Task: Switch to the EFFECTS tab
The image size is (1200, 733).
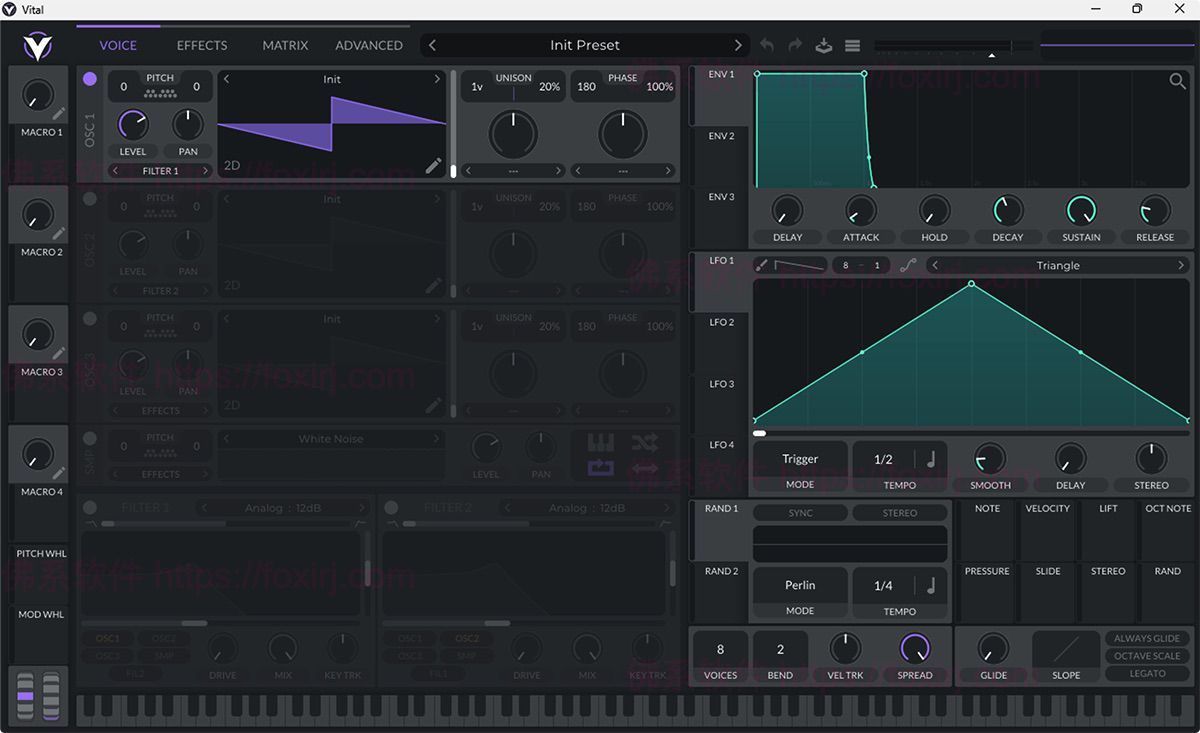Action: coord(201,45)
